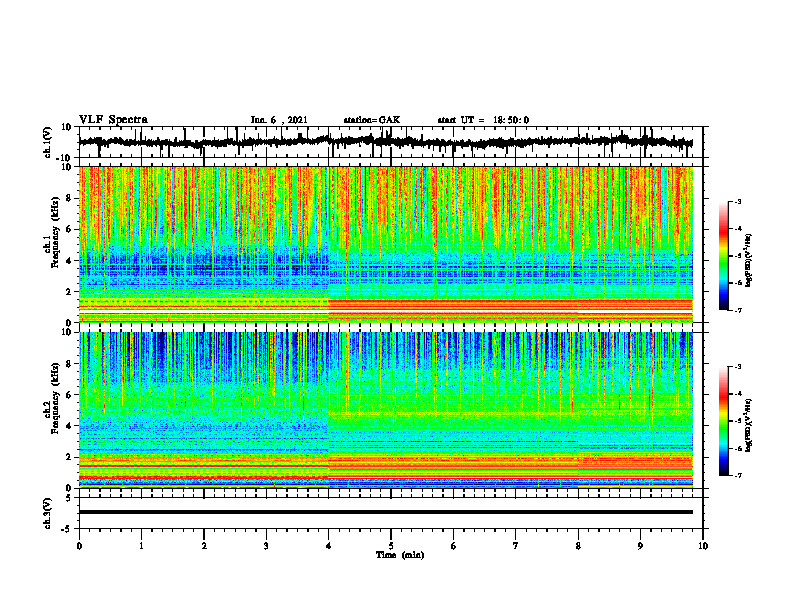Click the "Time (min)" x-axis label
The height and width of the screenshot is (612, 792).
[400, 555]
